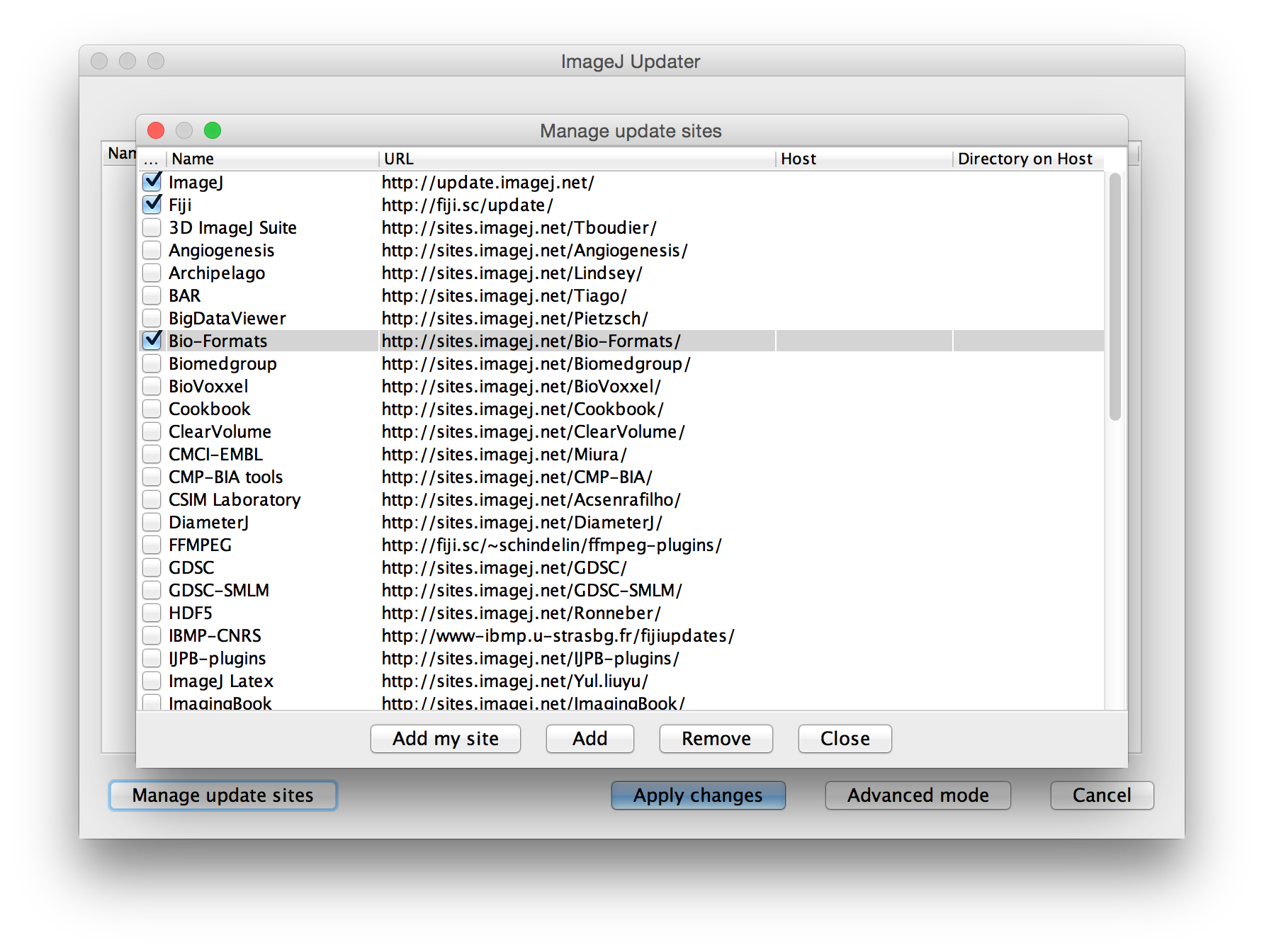This screenshot has width=1264, height=952.
Task: Select the http://fiji.sc/update/ URL cell
Action: click(x=577, y=205)
